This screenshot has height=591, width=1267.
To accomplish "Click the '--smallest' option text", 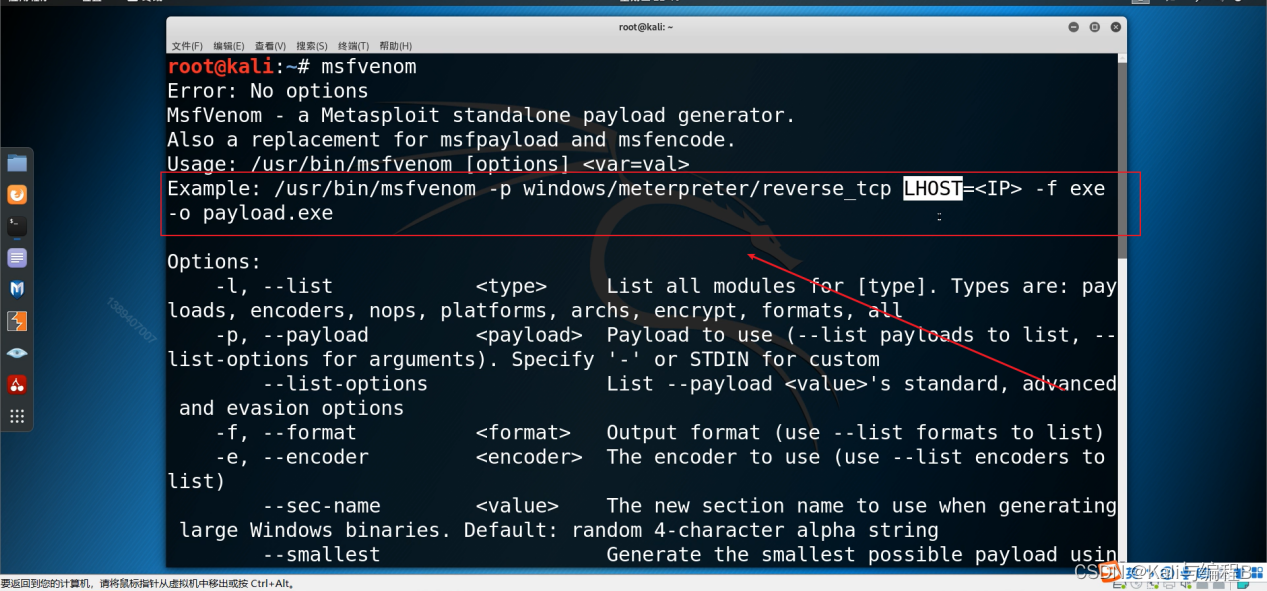I will pyautogui.click(x=321, y=555).
